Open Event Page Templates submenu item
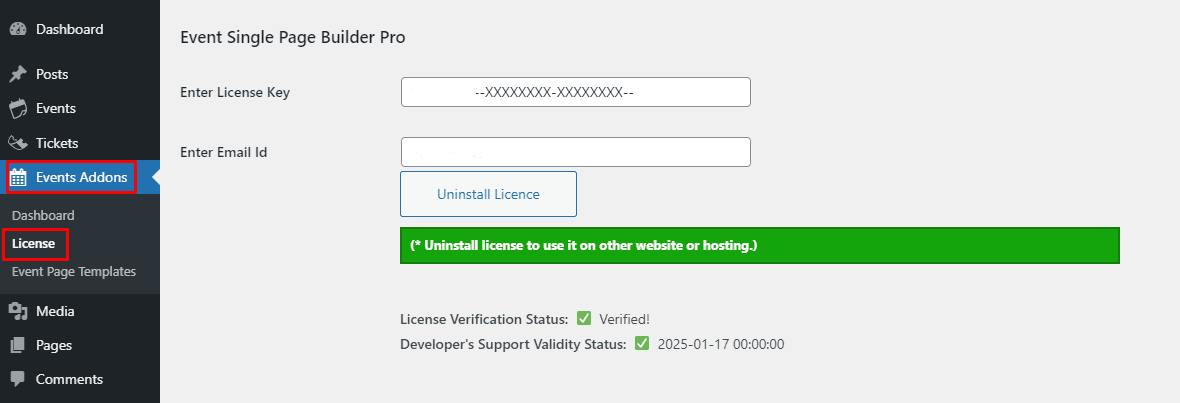This screenshot has width=1180, height=403. (x=74, y=272)
